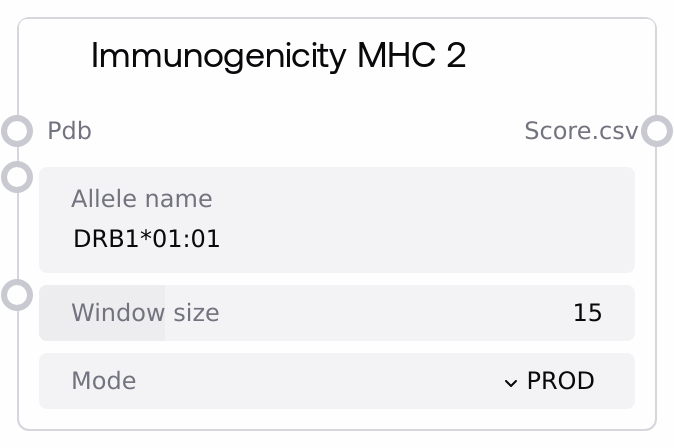Select the PROD value text

click(x=560, y=381)
